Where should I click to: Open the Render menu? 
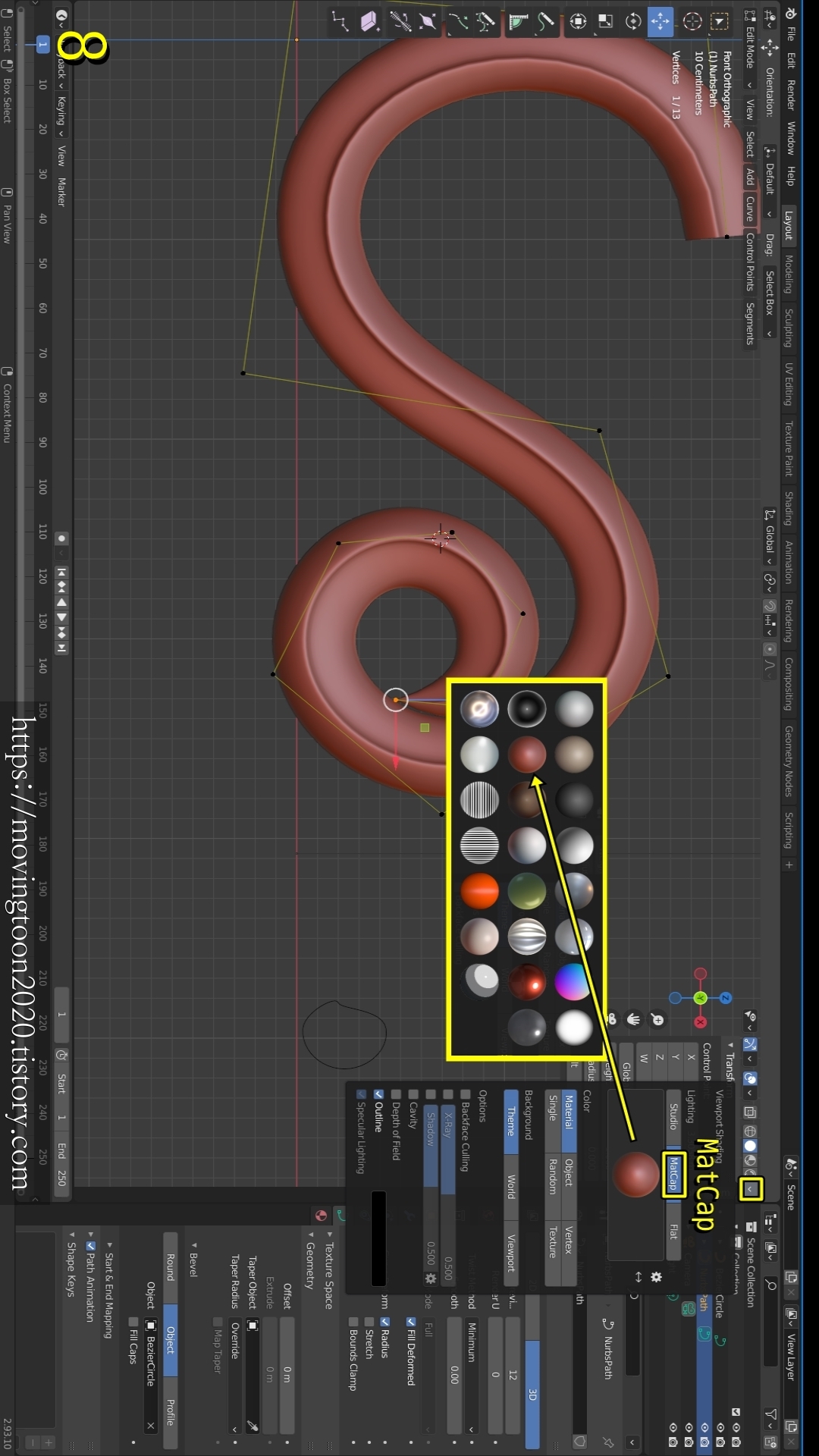pyautogui.click(x=790, y=95)
